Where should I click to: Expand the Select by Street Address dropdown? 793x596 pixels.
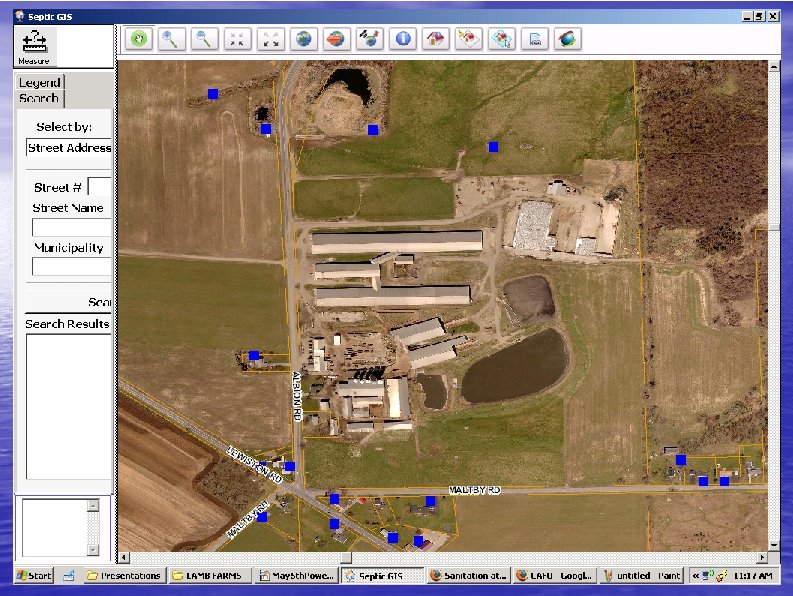tap(69, 148)
